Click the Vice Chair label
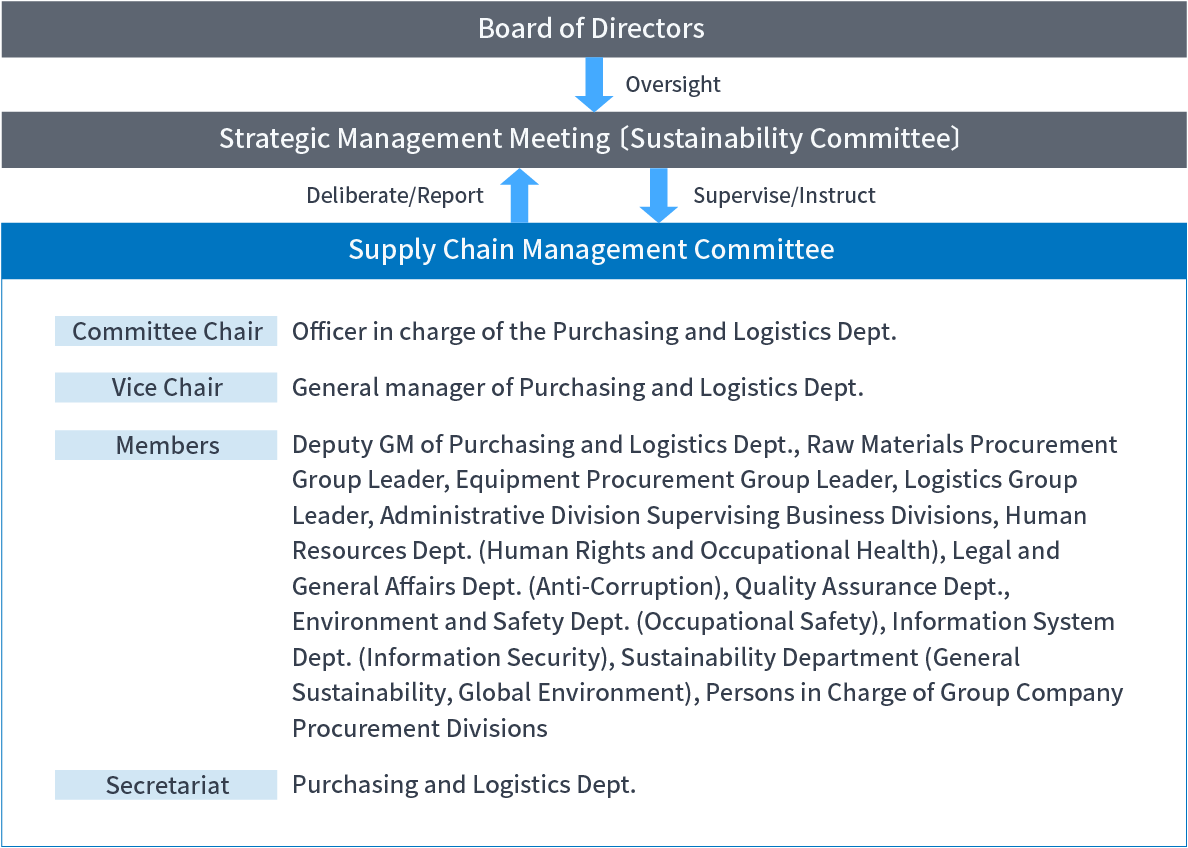1188x848 pixels. point(166,387)
